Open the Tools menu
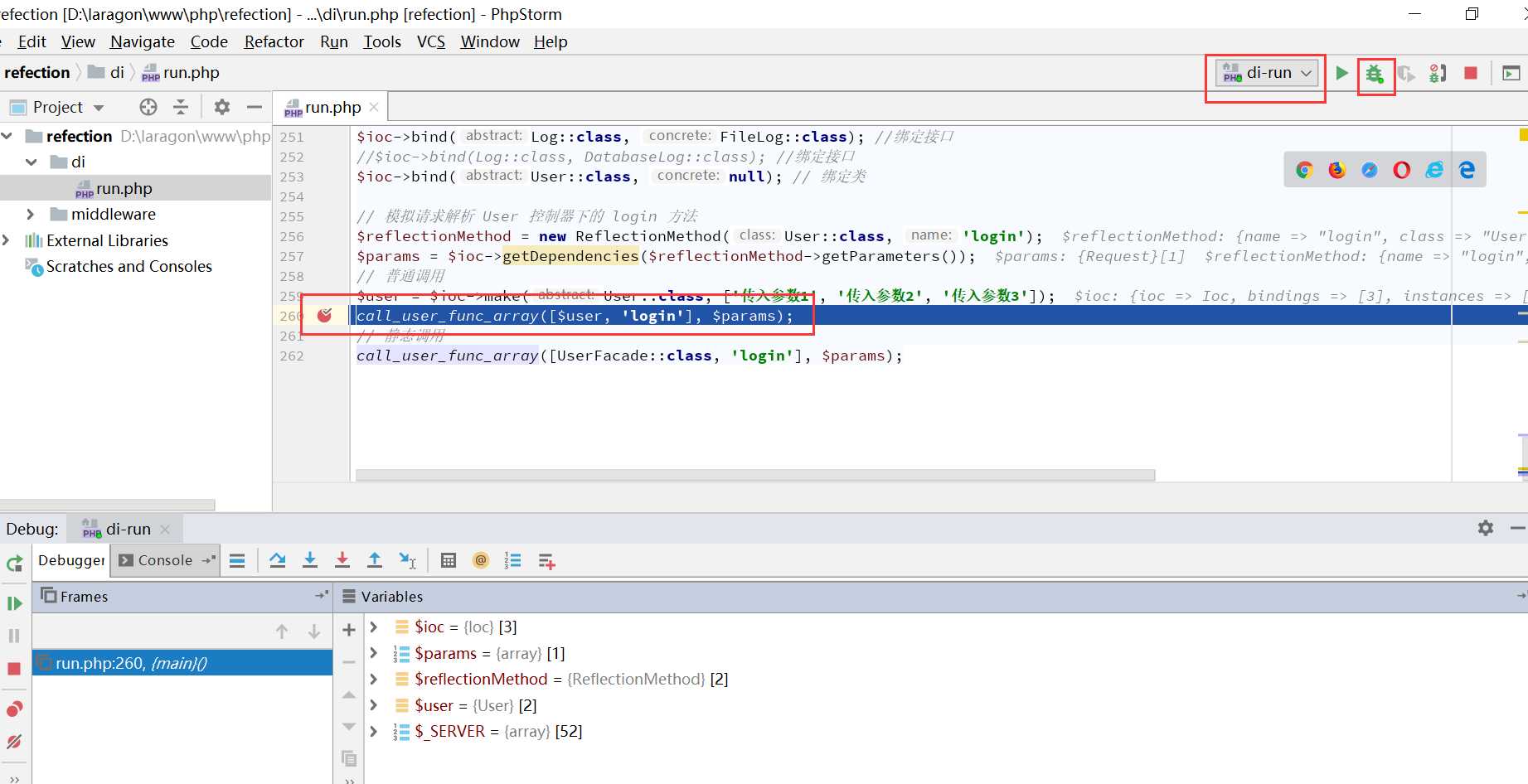The width and height of the screenshot is (1528, 784). click(382, 41)
